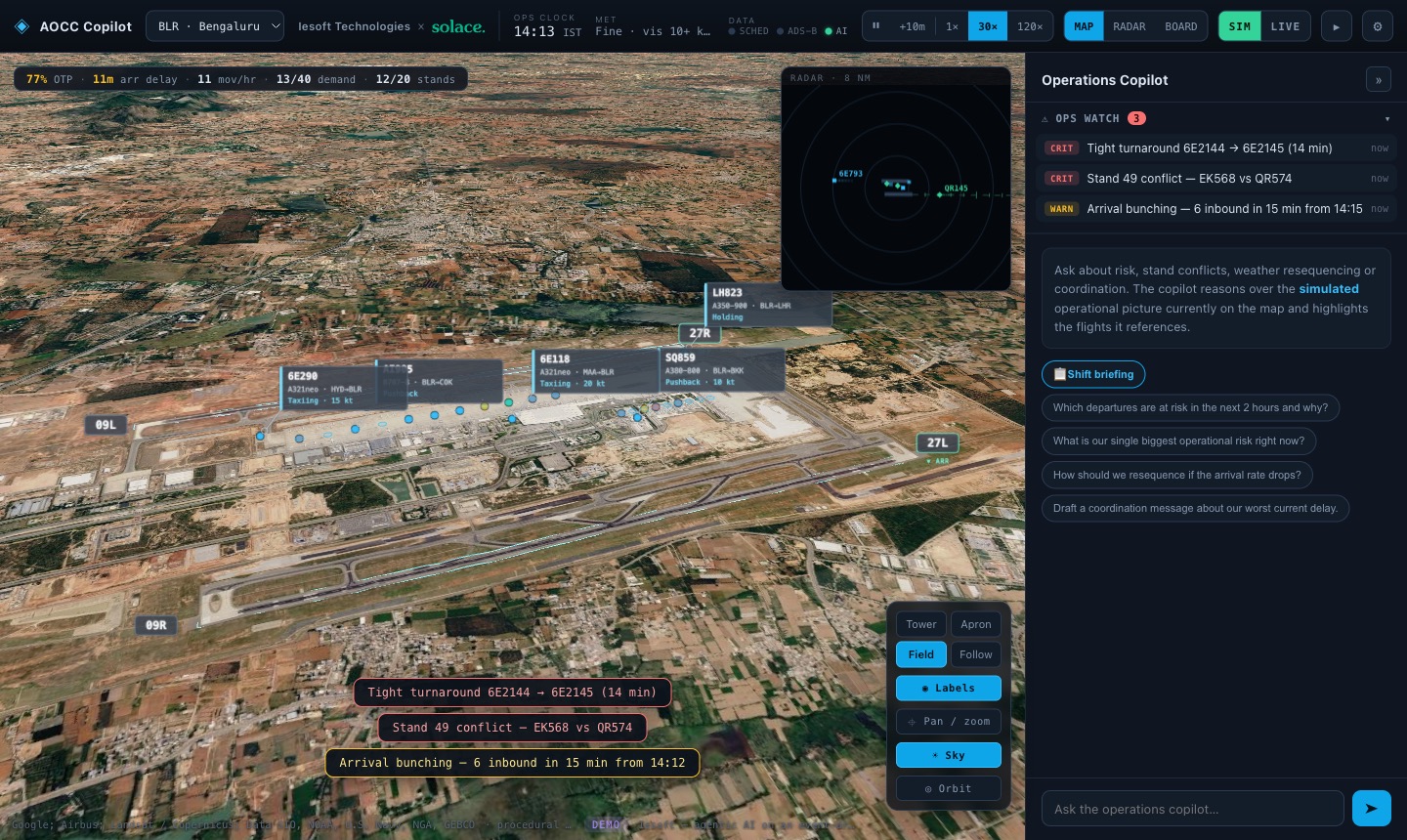Click runway 27L label marker
Screen dimensions: 1407x840
pos(937,442)
